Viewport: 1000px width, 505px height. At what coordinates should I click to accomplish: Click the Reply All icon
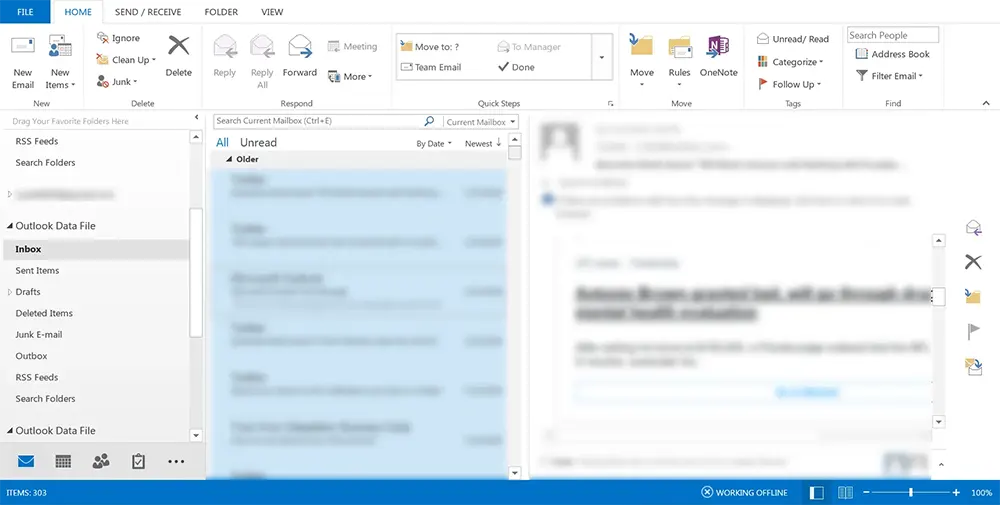[262, 47]
